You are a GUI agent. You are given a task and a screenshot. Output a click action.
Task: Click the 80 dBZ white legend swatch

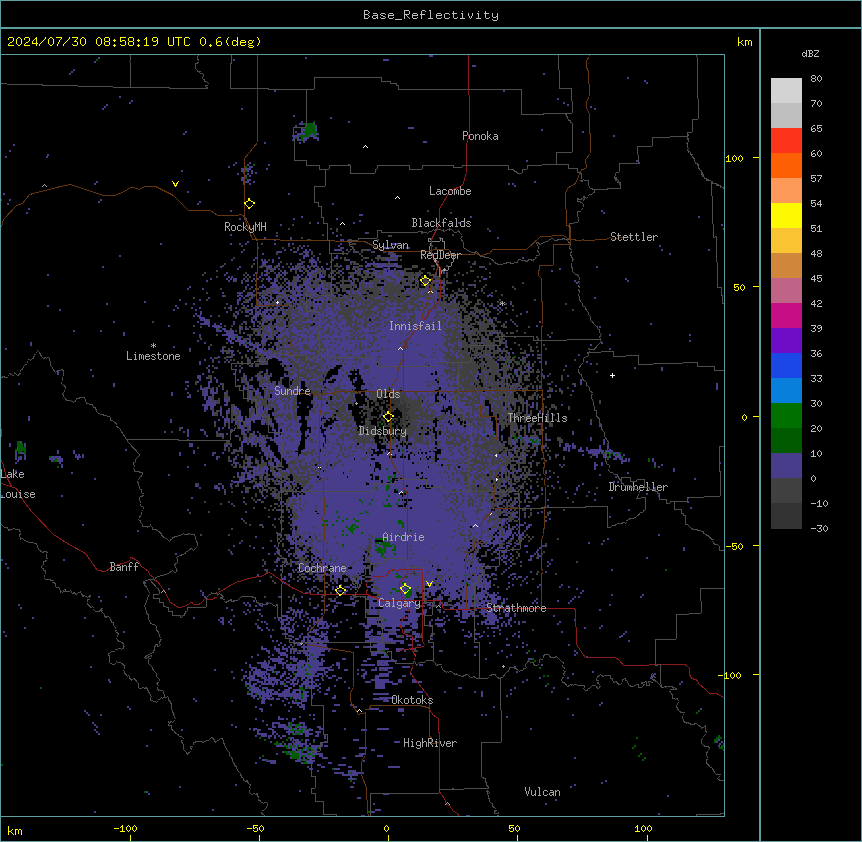[786, 91]
